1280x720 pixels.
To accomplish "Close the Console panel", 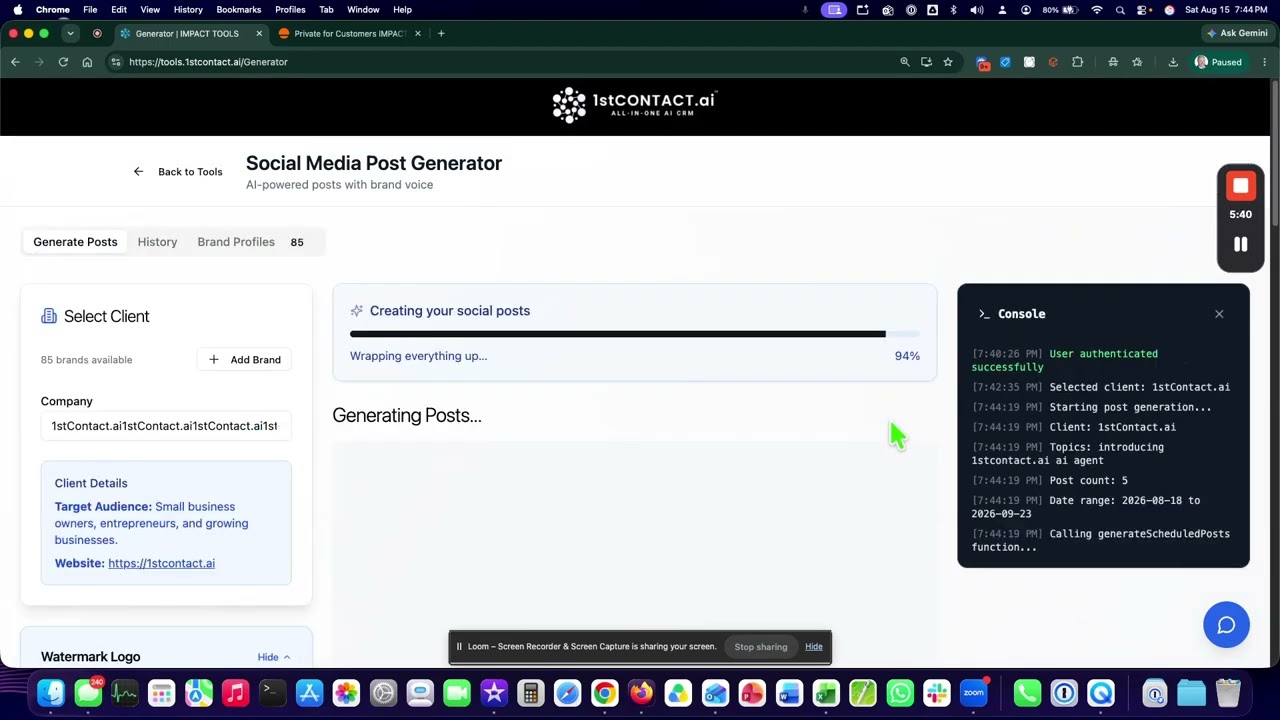I will pyautogui.click(x=1219, y=314).
